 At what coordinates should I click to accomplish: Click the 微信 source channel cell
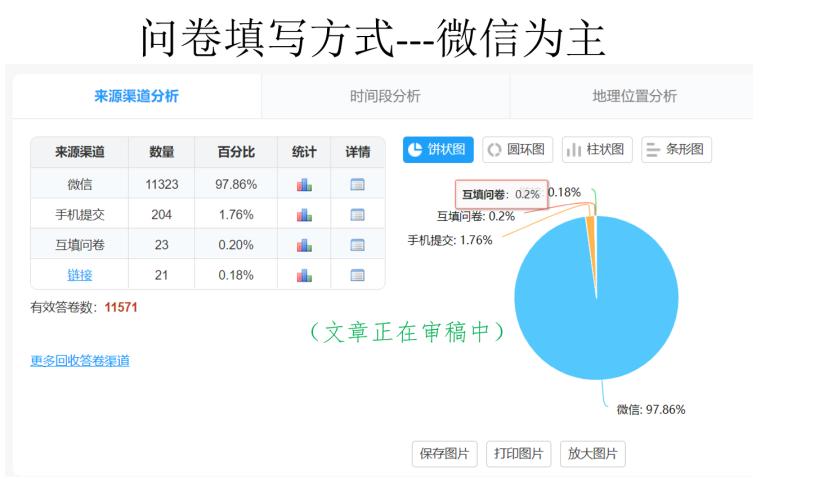point(80,184)
